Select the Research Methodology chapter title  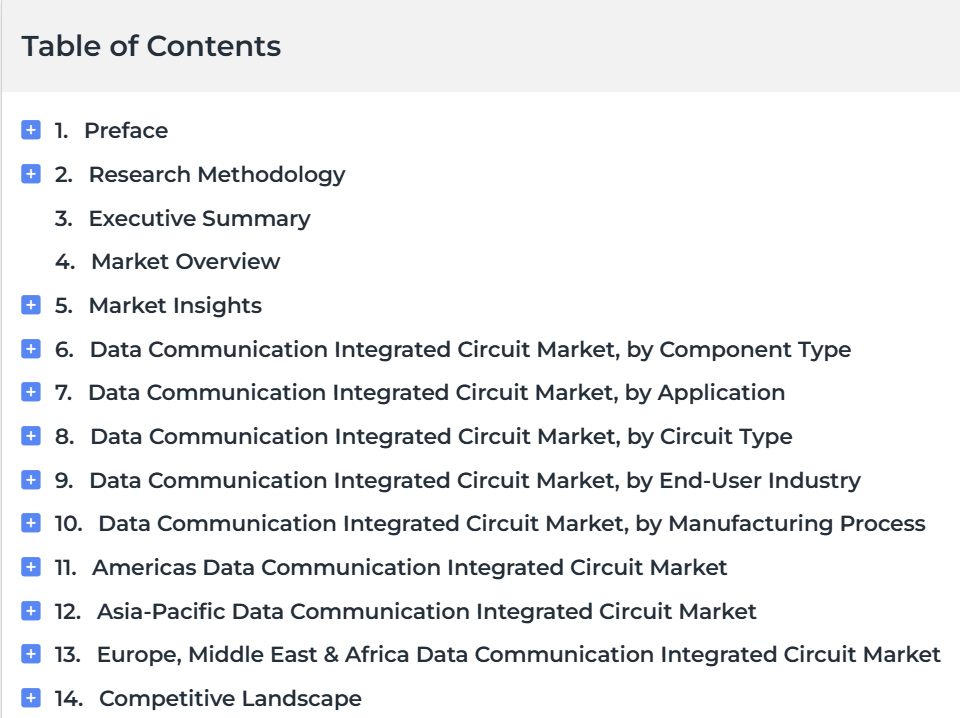[217, 175]
